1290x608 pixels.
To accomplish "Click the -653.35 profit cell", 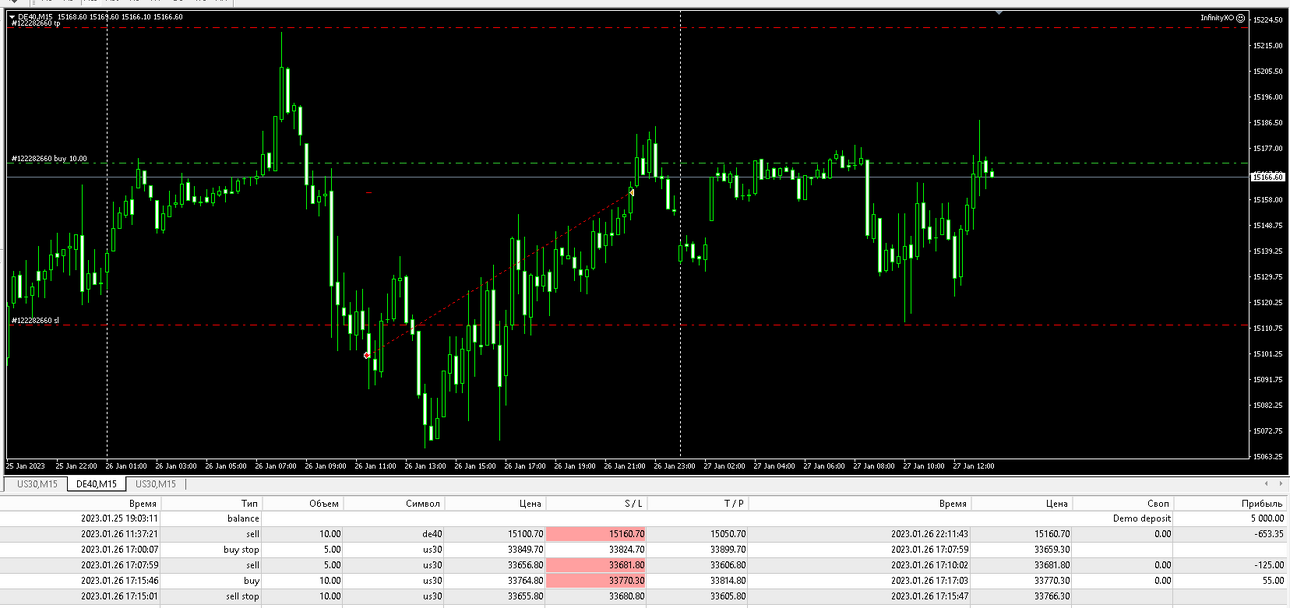I will pos(1268,534).
